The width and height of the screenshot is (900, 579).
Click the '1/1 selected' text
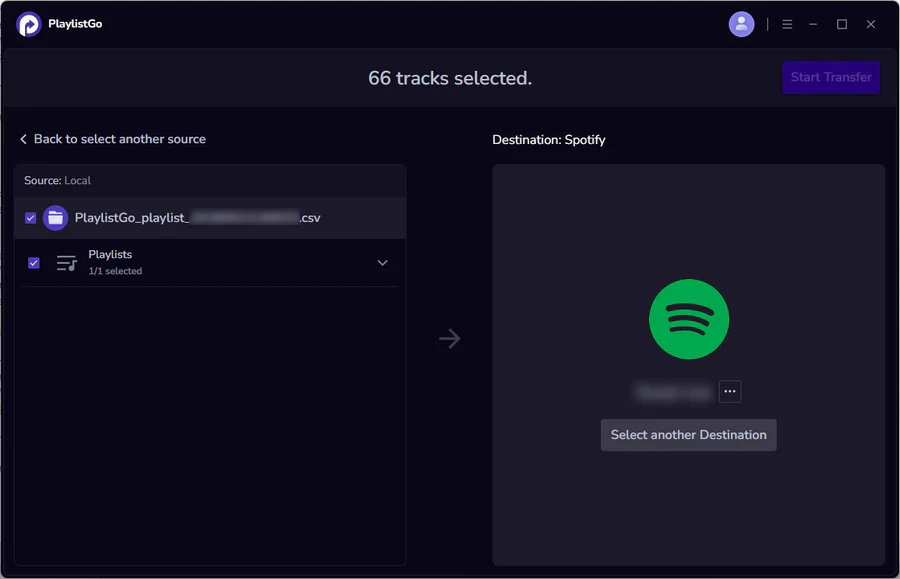coord(115,271)
